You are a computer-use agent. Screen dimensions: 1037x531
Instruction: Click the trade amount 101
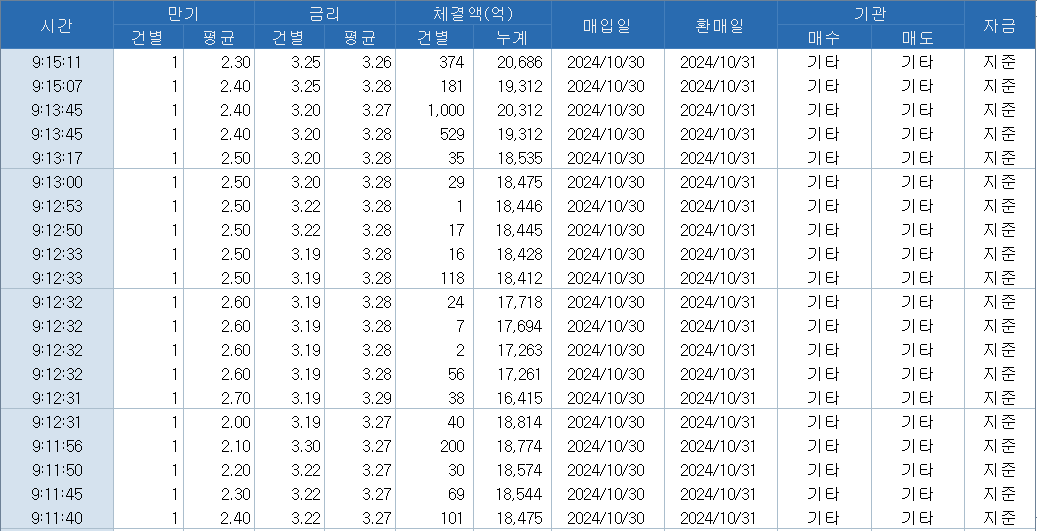pyautogui.click(x=452, y=518)
